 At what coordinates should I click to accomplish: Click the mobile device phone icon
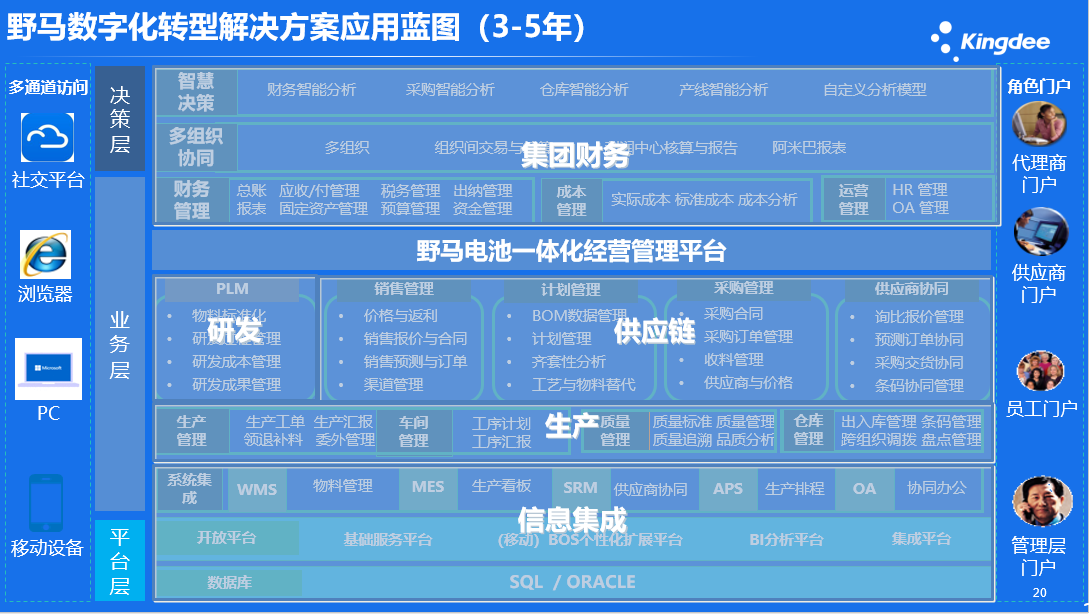tap(47, 504)
